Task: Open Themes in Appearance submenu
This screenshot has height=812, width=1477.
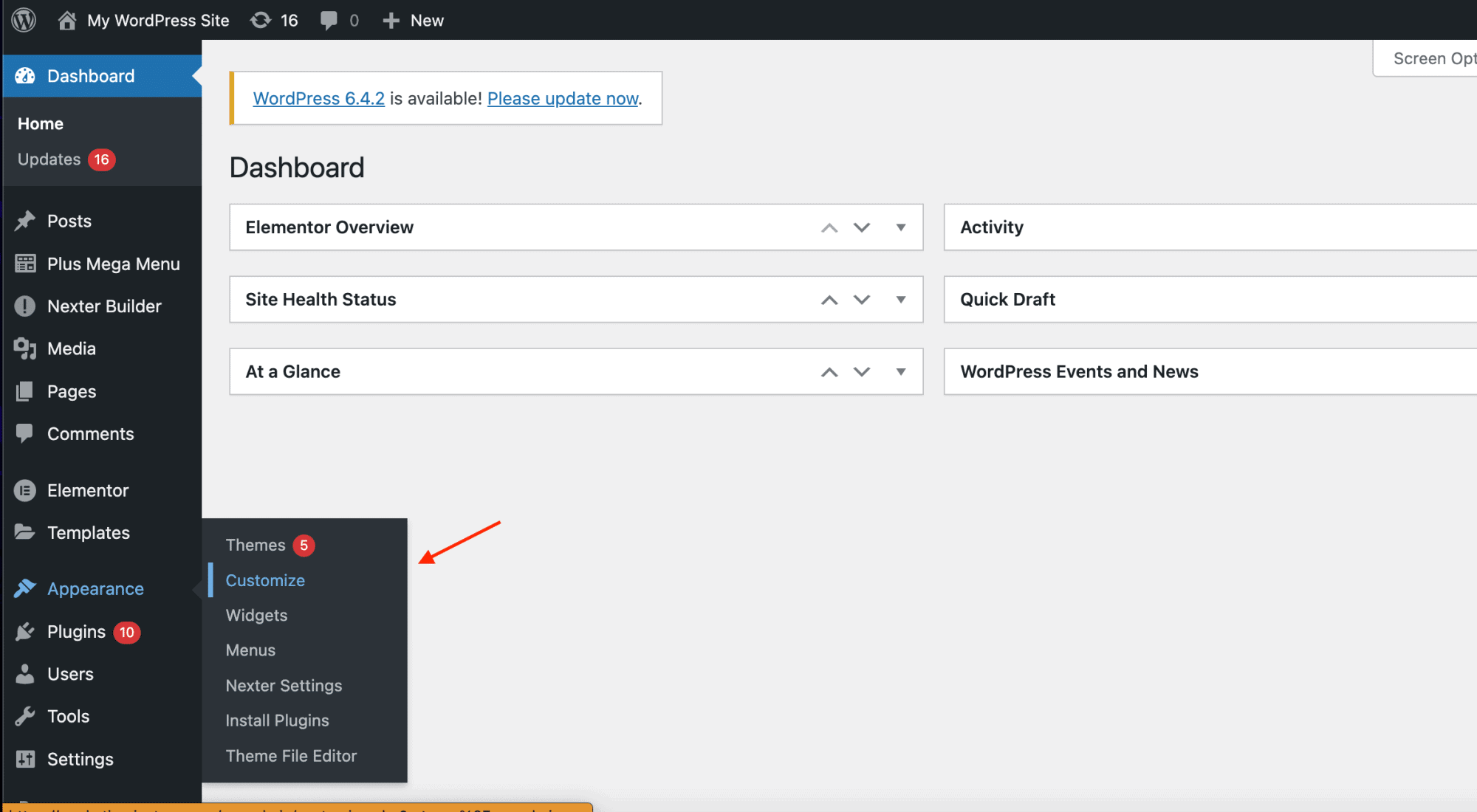Action: point(256,545)
